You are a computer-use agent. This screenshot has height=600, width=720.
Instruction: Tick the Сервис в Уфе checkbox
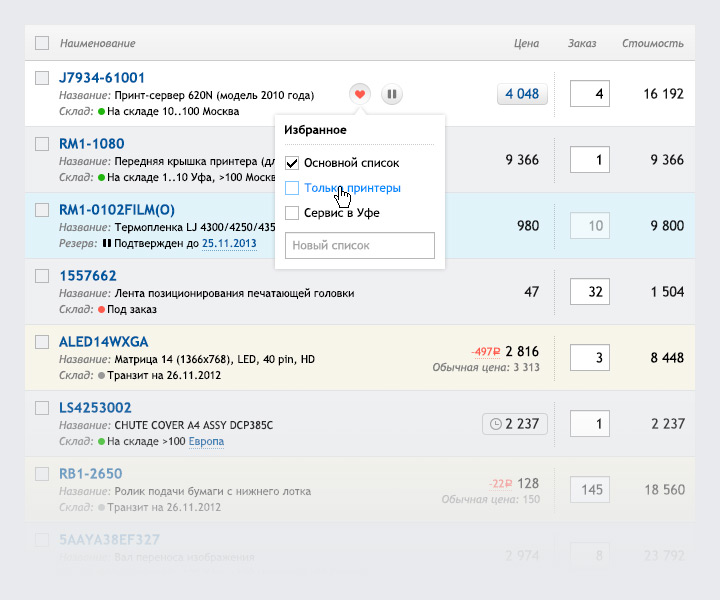click(x=292, y=213)
